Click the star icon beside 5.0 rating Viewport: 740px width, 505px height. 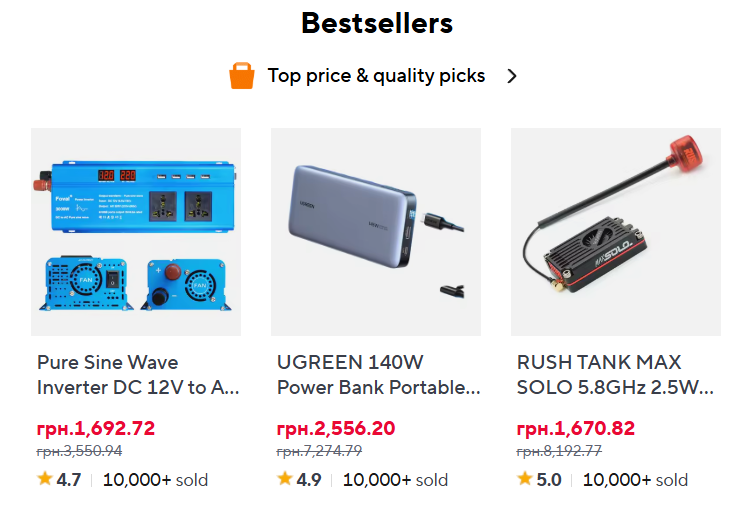525,479
